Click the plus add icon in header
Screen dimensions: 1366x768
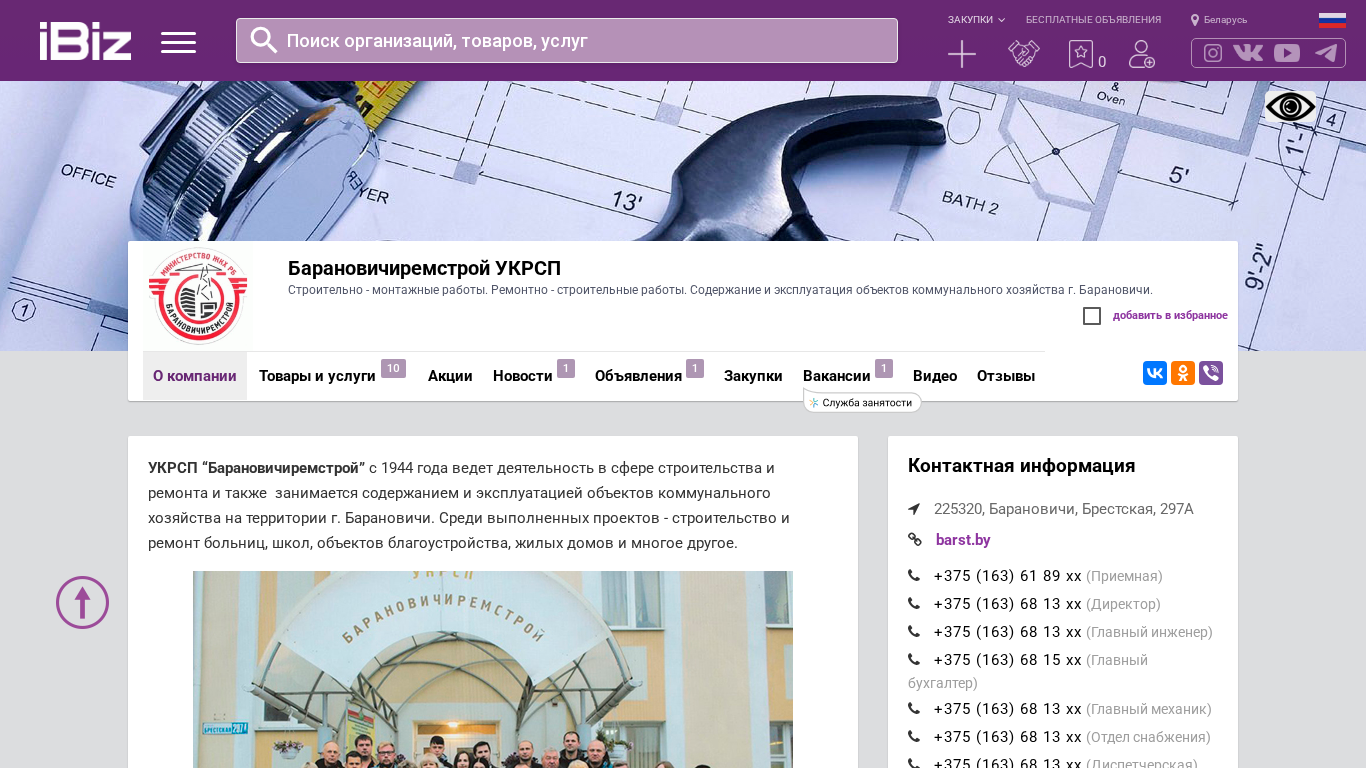click(962, 54)
